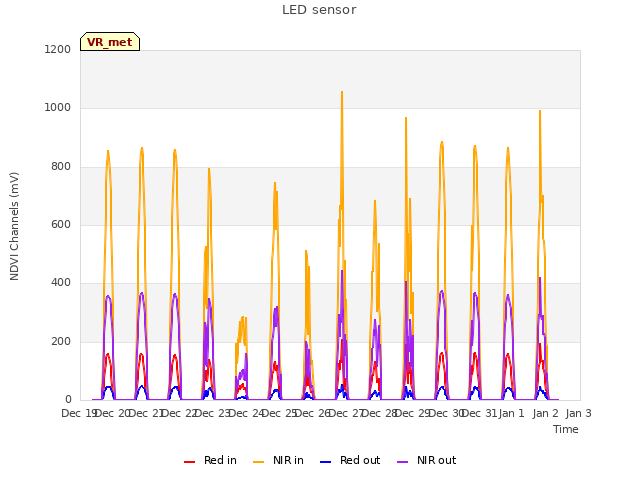This screenshot has width=640, height=480.
Task: Click the Time axis title
Action: [566, 429]
